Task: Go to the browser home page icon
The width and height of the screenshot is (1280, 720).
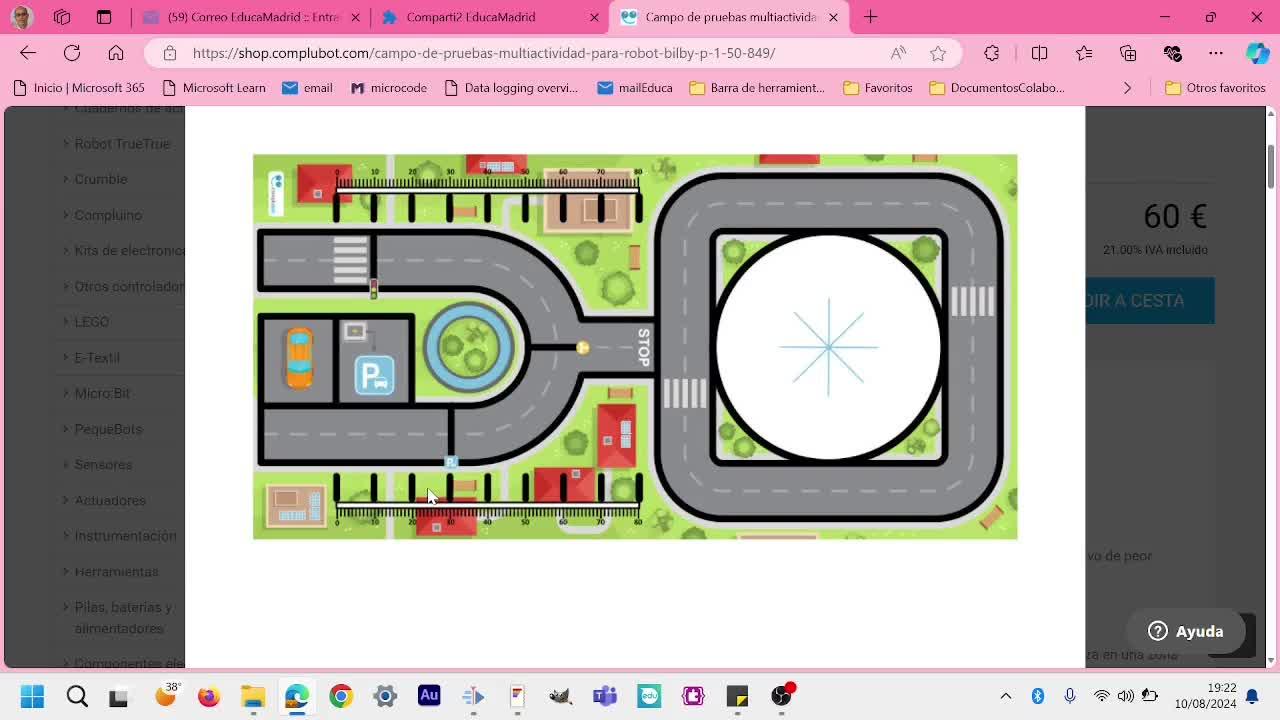Action: tap(116, 53)
